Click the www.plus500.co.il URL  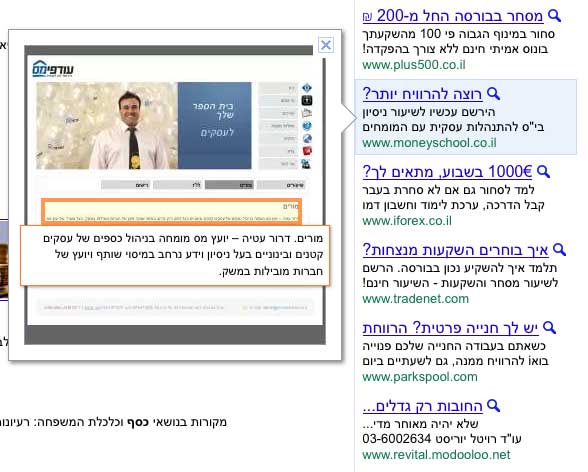(x=414, y=65)
